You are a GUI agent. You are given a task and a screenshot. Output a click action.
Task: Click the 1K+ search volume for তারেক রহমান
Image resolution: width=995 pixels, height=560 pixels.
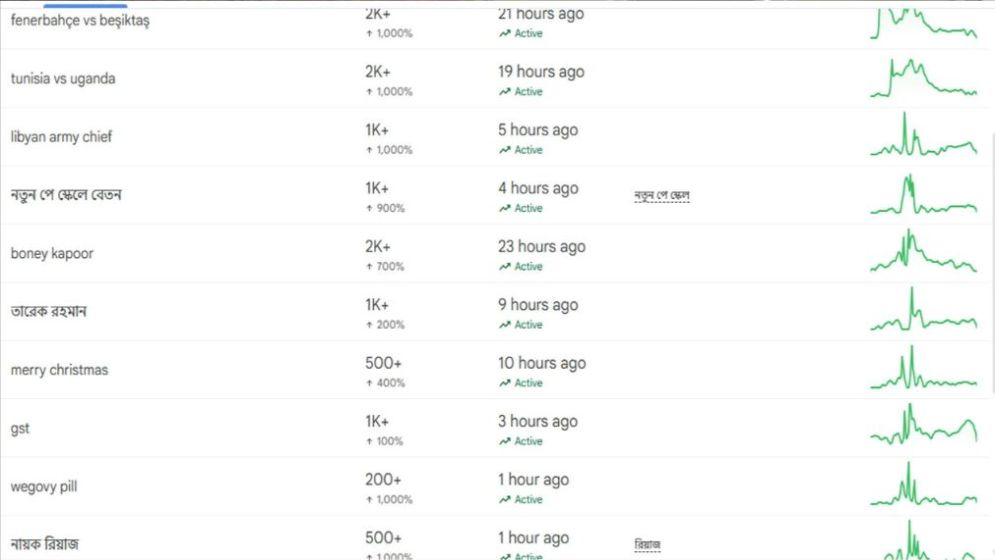377,305
